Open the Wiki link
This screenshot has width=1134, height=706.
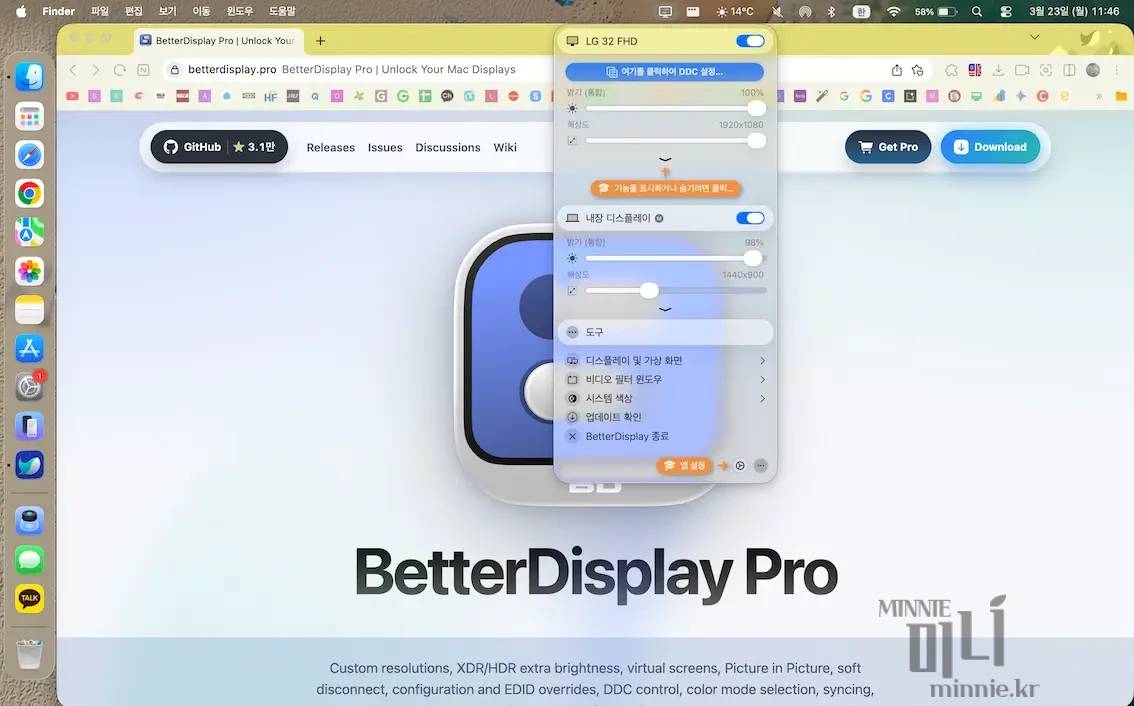click(x=505, y=148)
